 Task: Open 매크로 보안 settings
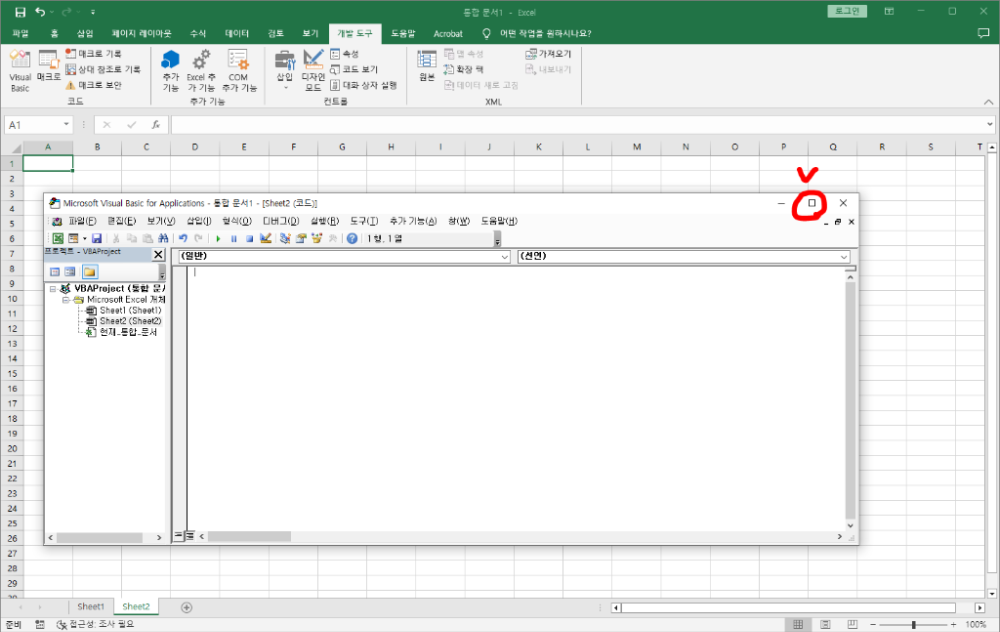click(93, 85)
